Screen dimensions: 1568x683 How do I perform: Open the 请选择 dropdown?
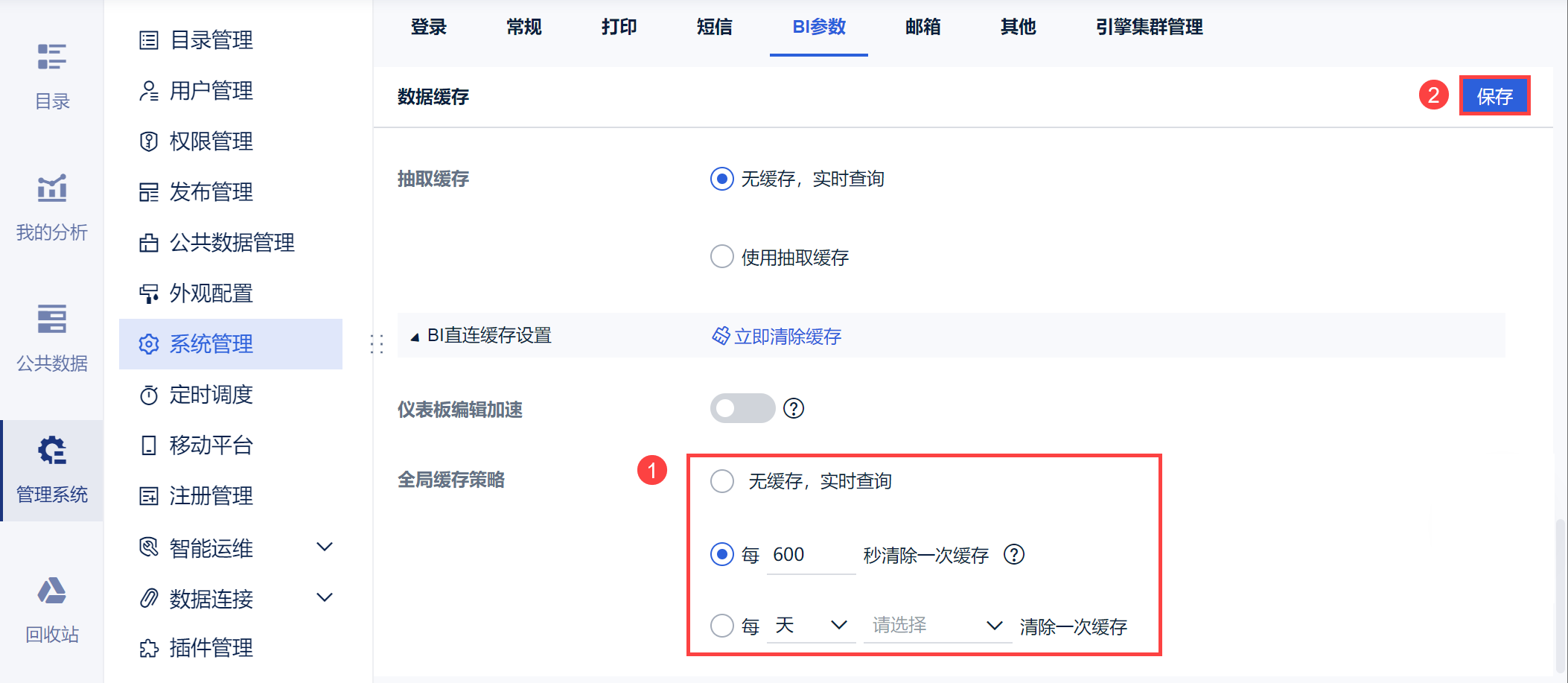click(x=937, y=625)
